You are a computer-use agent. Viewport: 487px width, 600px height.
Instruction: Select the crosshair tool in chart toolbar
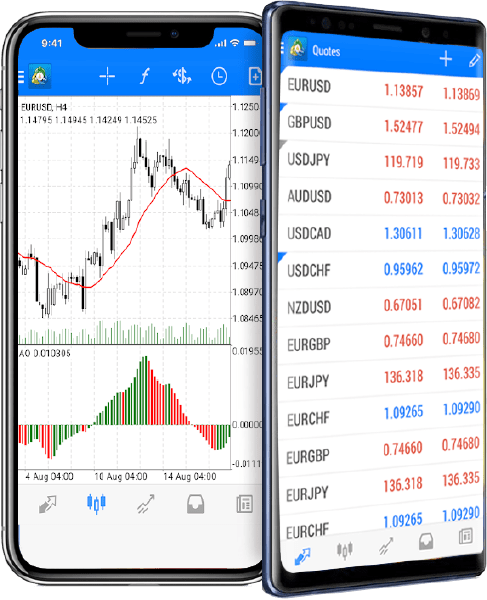pyautogui.click(x=107, y=76)
